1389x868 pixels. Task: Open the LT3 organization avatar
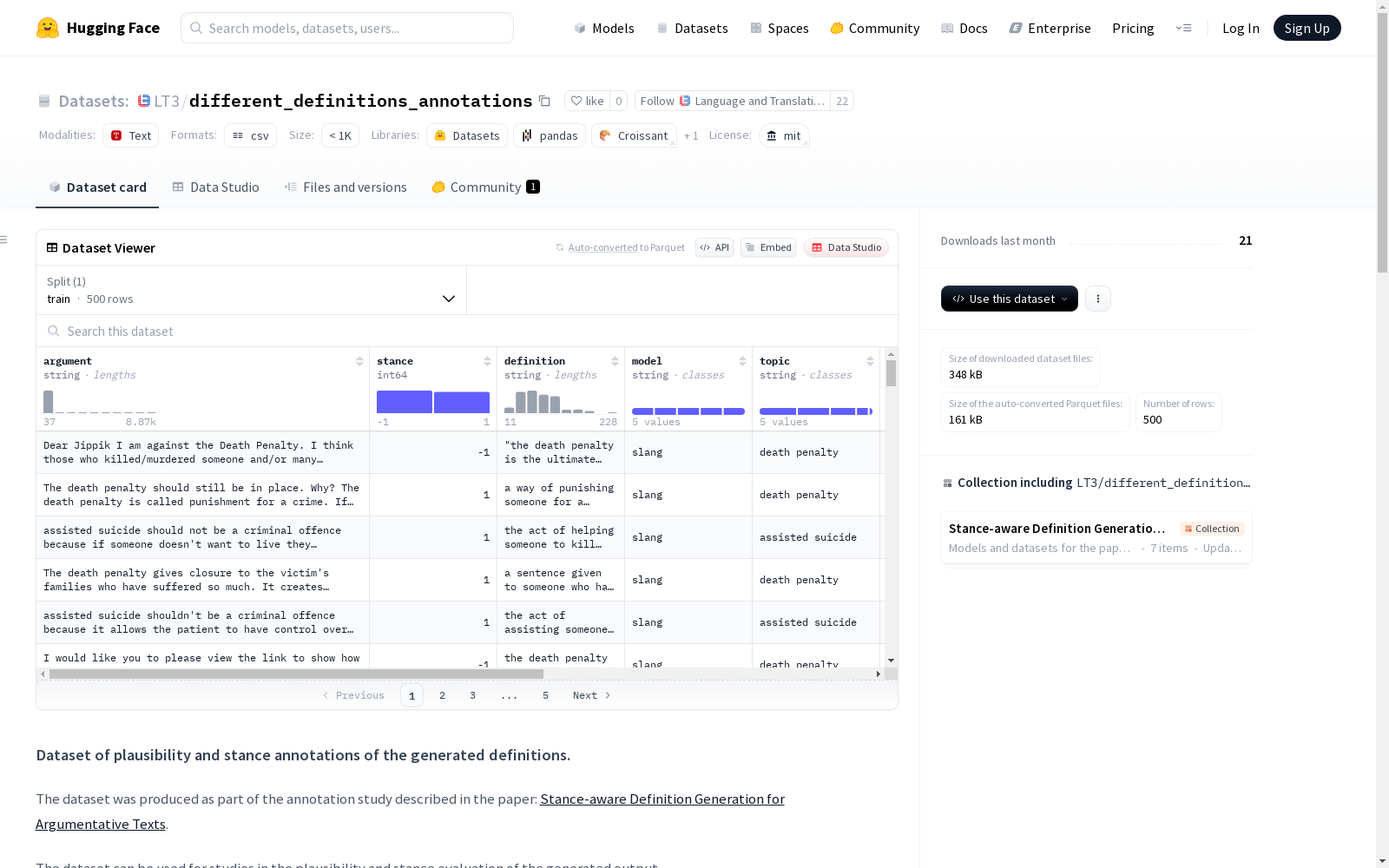[144, 101]
